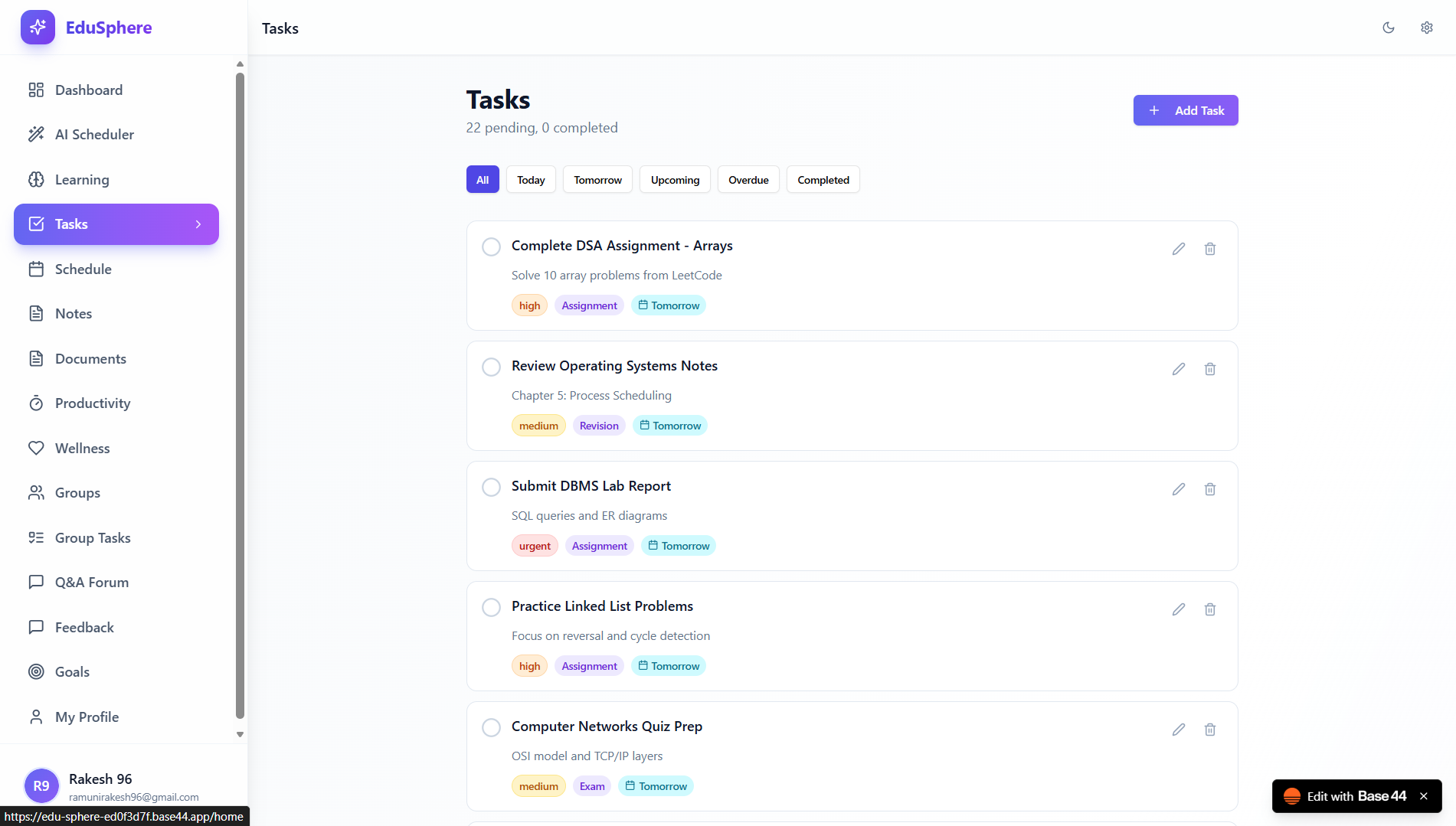Open My Profile from the sidebar
This screenshot has width=1456, height=826.
(87, 717)
